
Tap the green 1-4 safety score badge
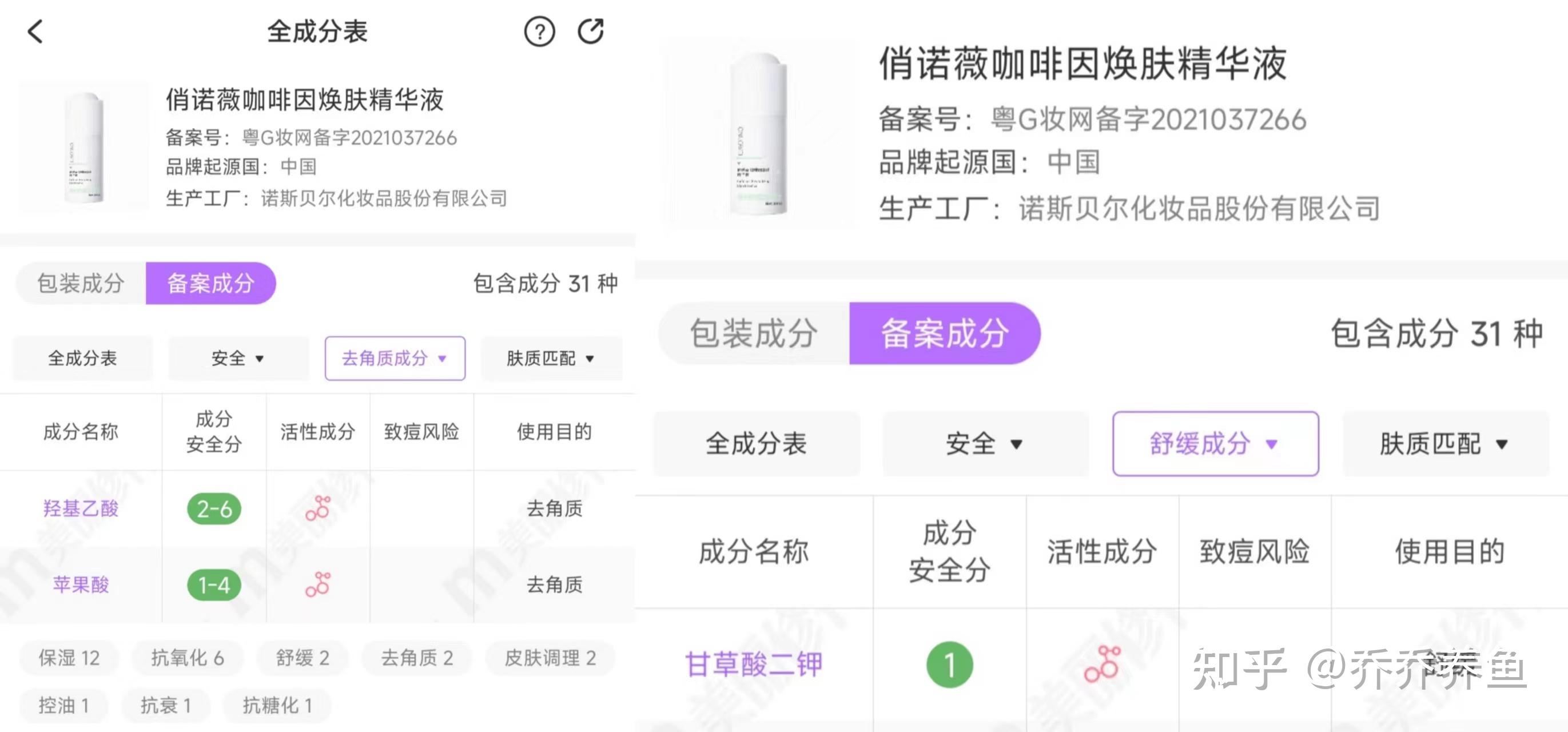point(214,585)
